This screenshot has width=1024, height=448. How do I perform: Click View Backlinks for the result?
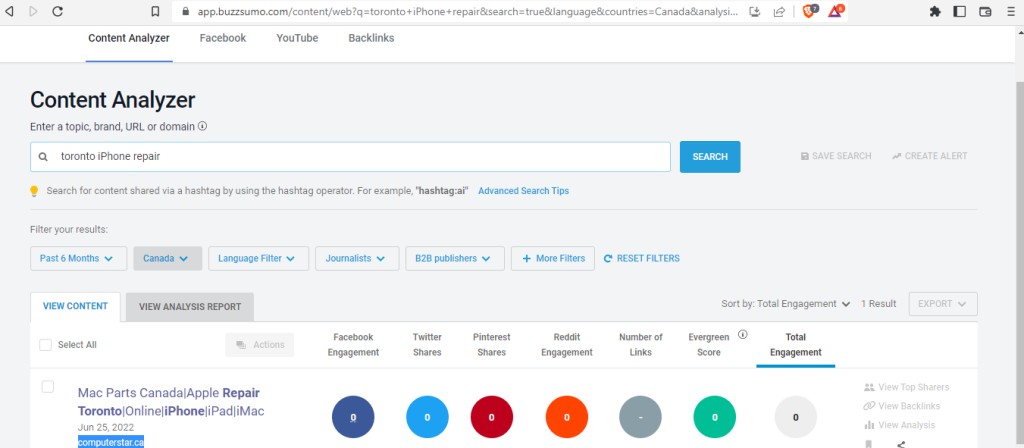tap(902, 406)
